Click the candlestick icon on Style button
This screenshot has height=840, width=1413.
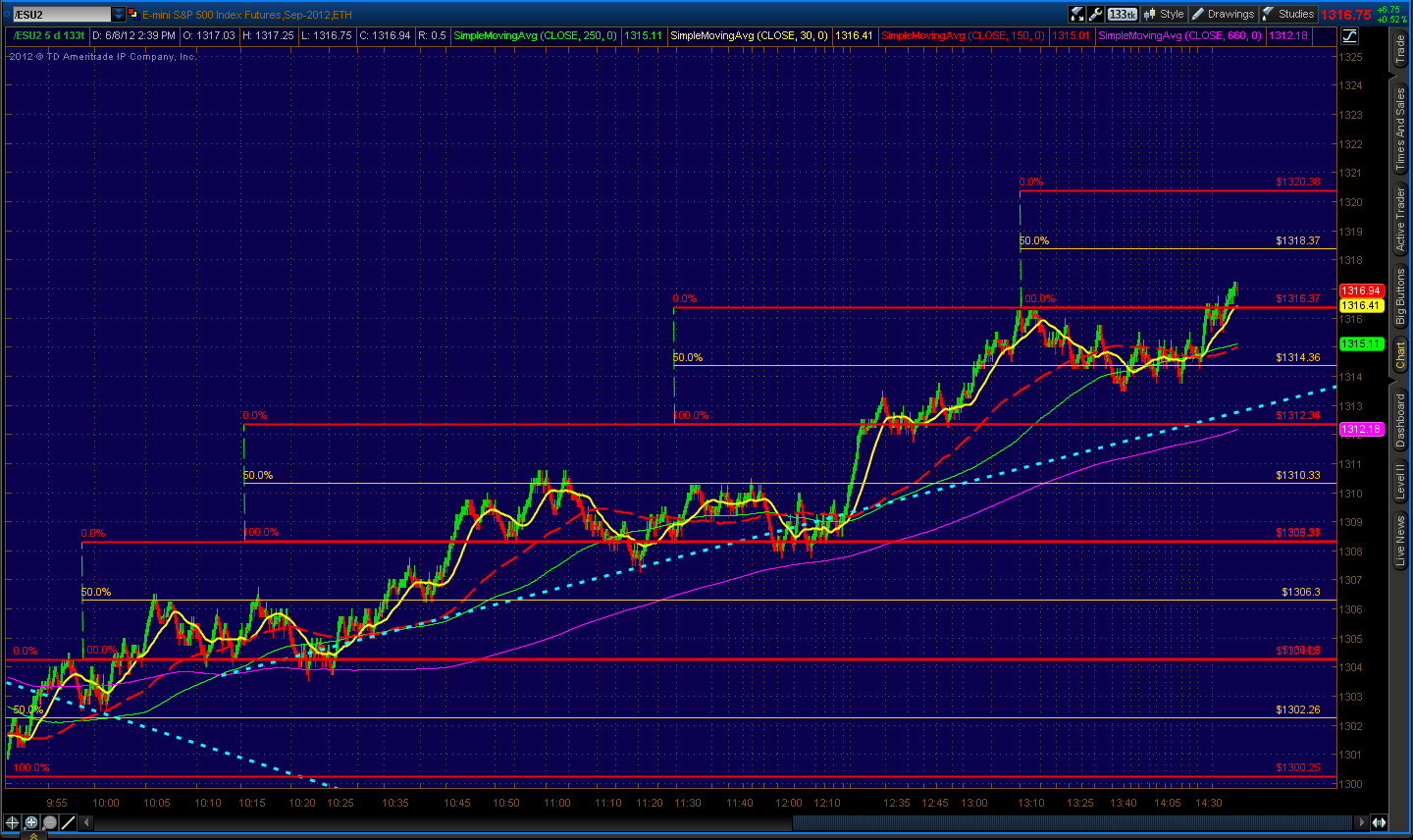point(1150,14)
